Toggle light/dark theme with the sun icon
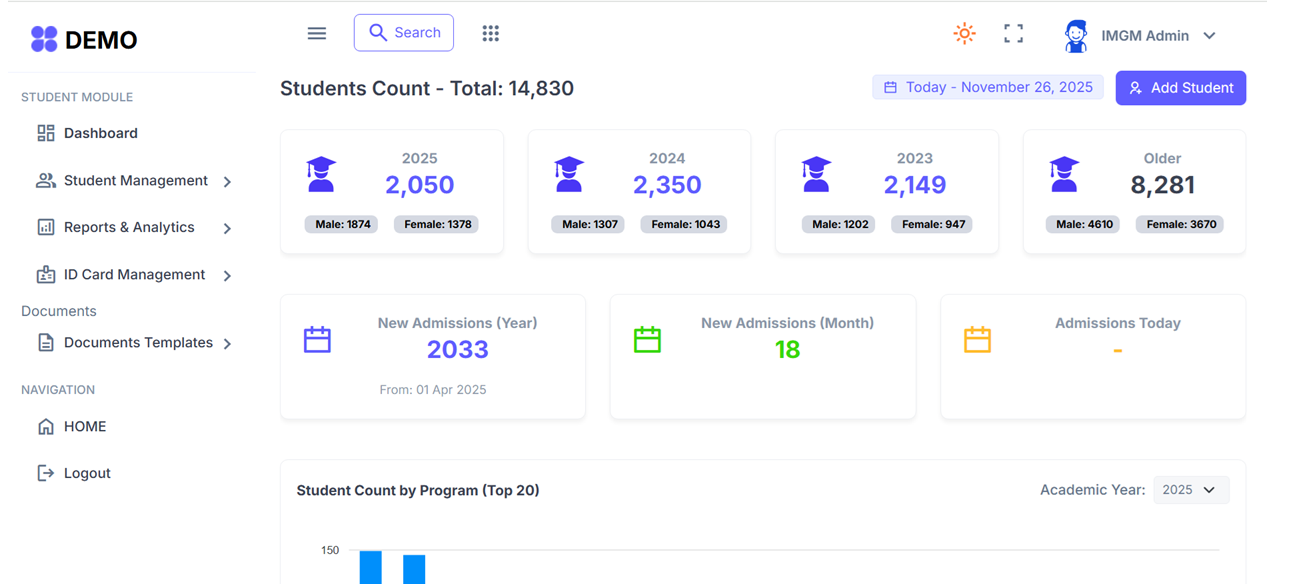Screen dimensions: 1290x584 tap(963, 33)
